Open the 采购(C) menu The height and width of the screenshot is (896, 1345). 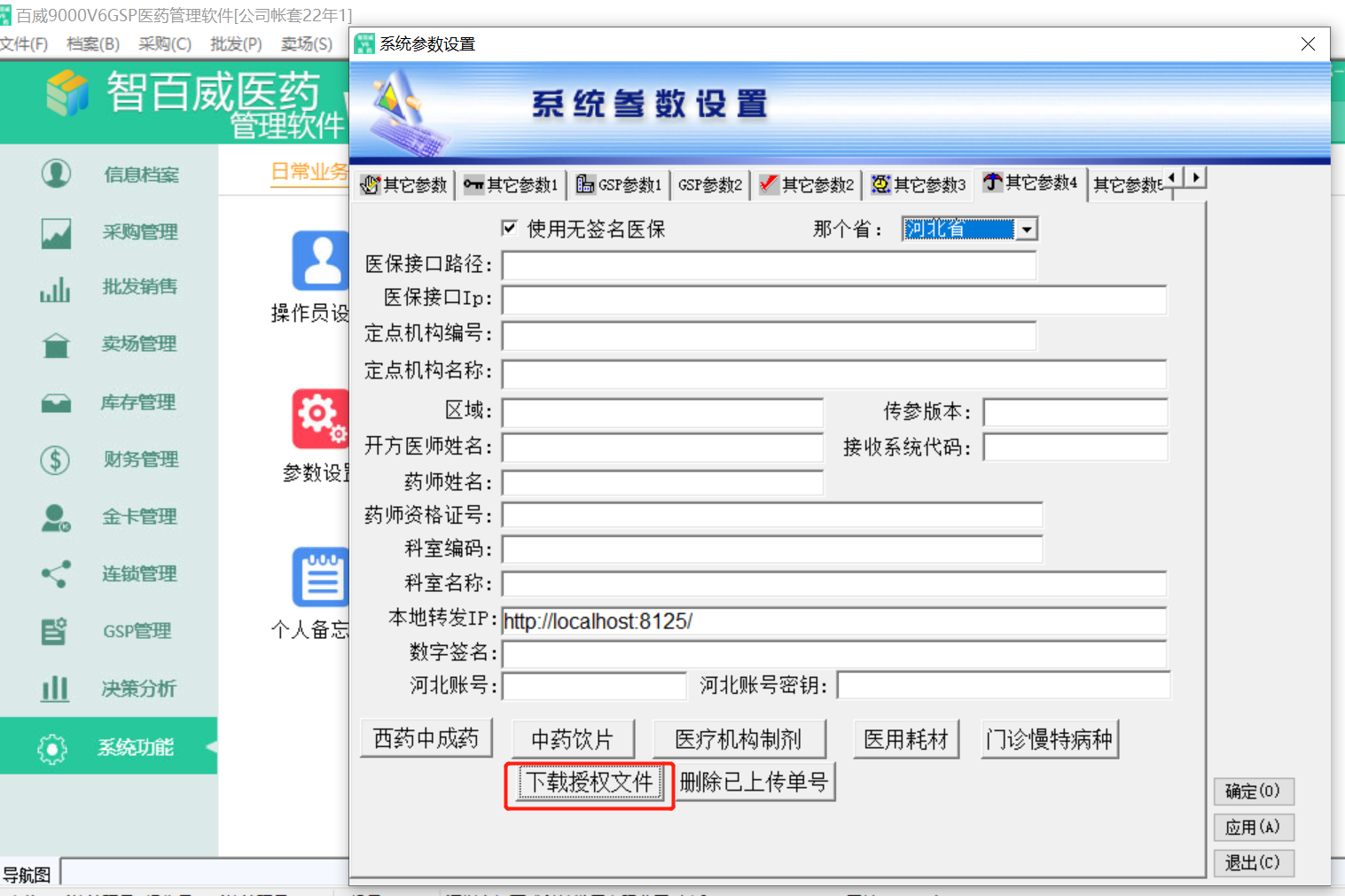165,43
